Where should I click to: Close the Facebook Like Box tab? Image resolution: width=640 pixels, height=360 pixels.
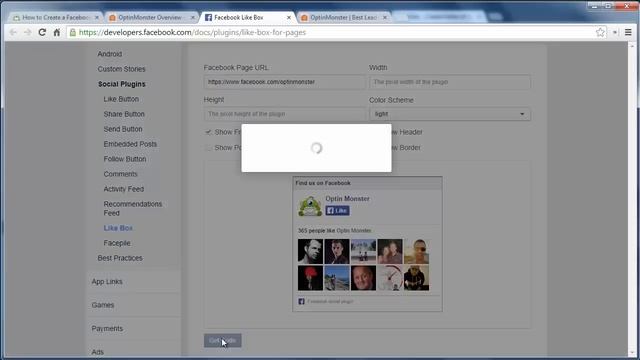[x=289, y=18]
